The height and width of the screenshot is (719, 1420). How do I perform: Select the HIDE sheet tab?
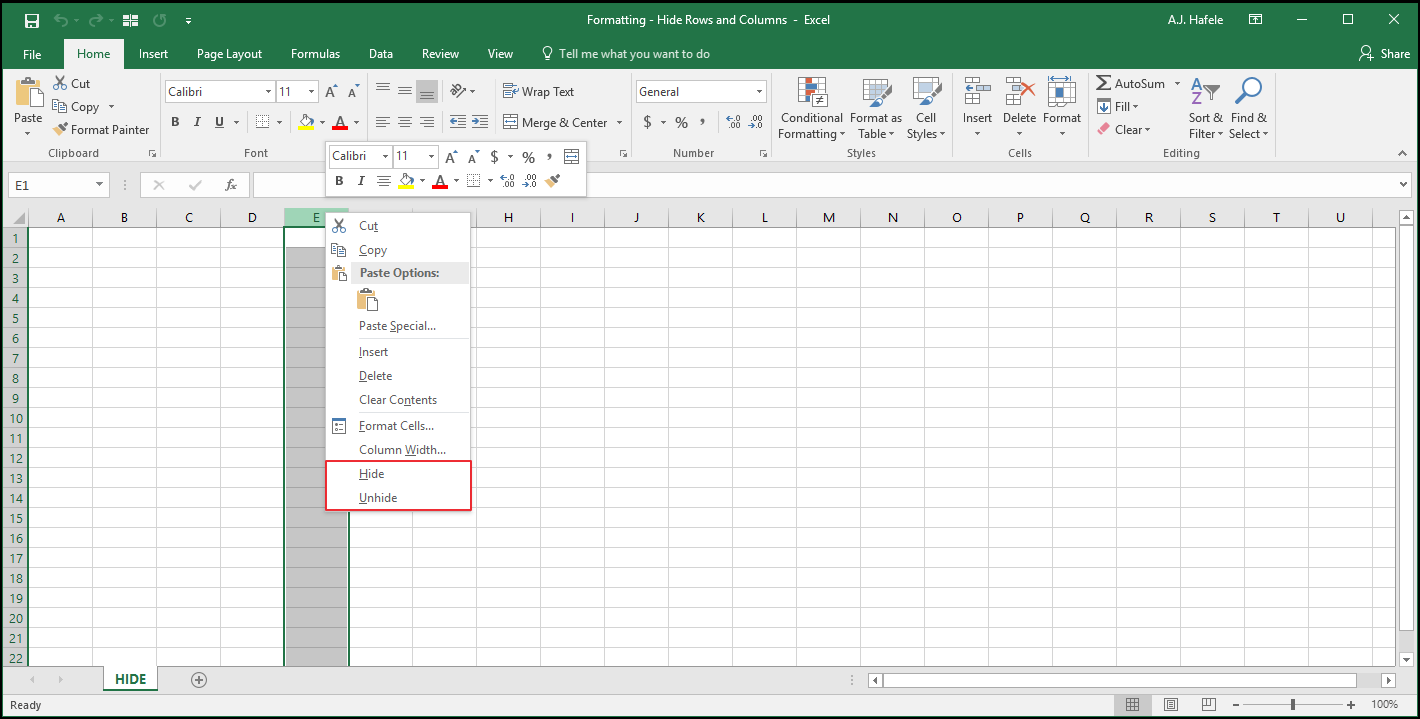(130, 680)
